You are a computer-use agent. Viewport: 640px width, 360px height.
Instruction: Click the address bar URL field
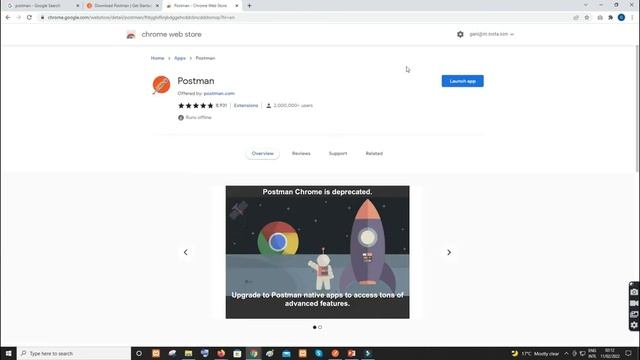pyautogui.click(x=306, y=18)
